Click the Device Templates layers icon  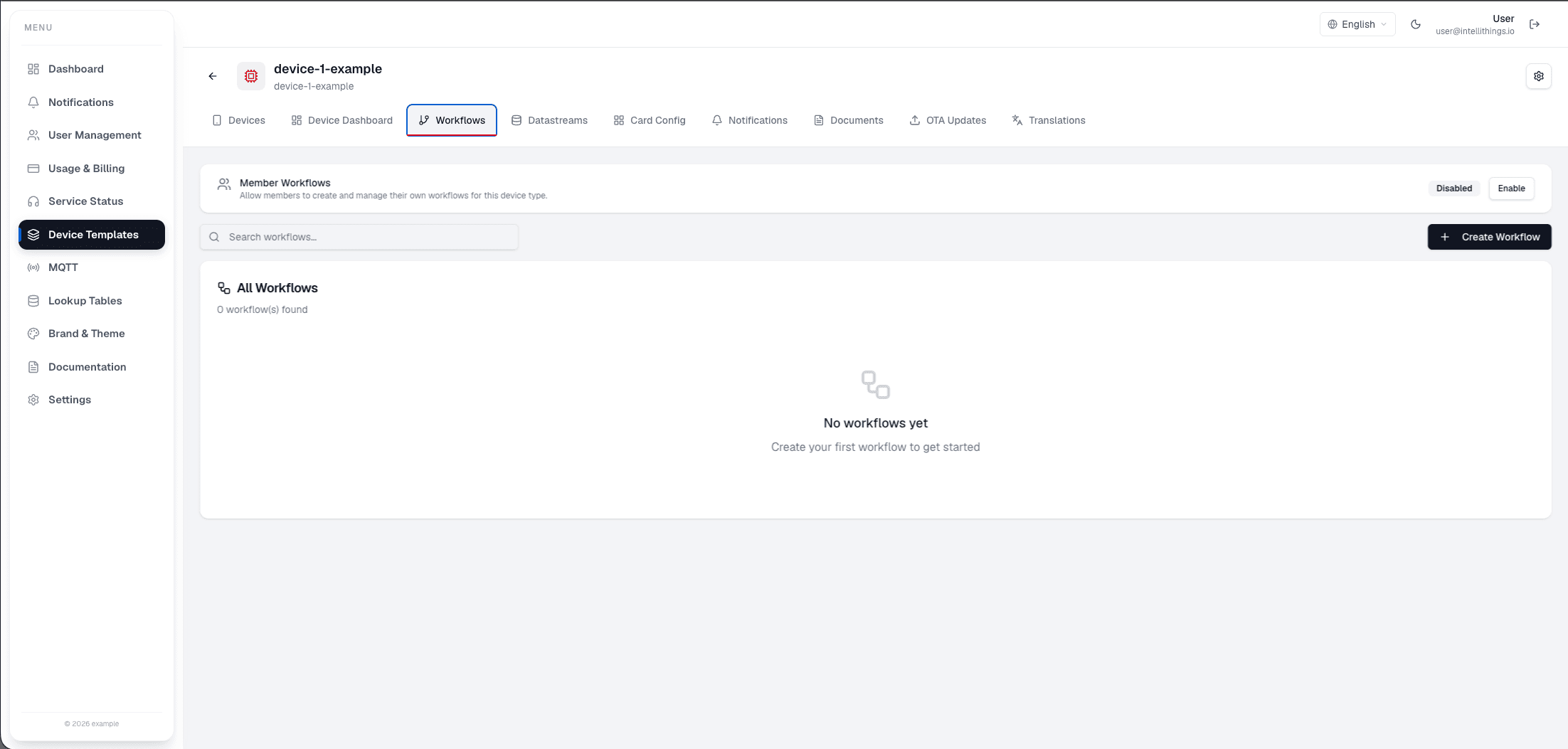click(33, 235)
